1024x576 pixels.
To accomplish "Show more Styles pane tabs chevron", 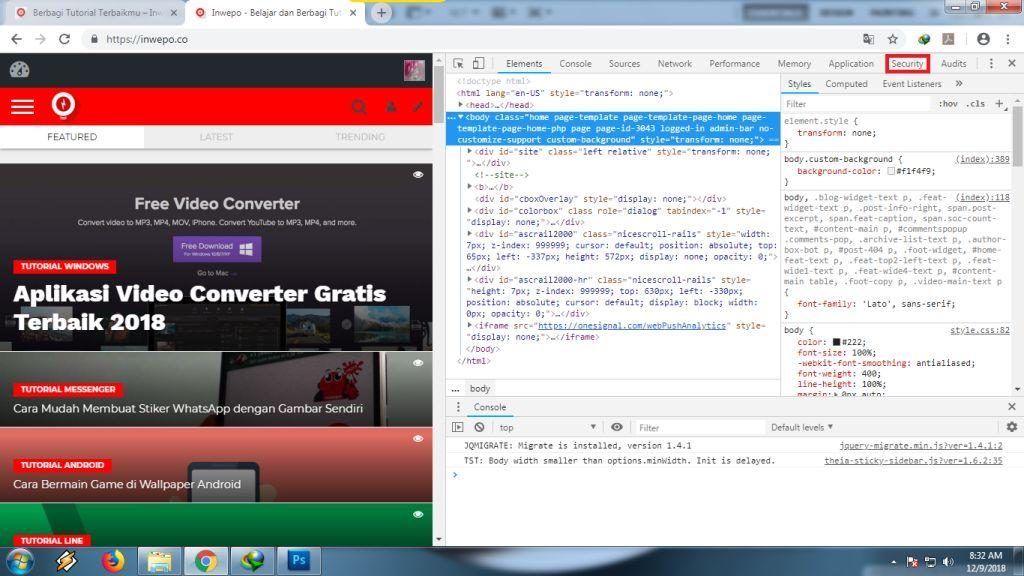I will pyautogui.click(x=959, y=84).
